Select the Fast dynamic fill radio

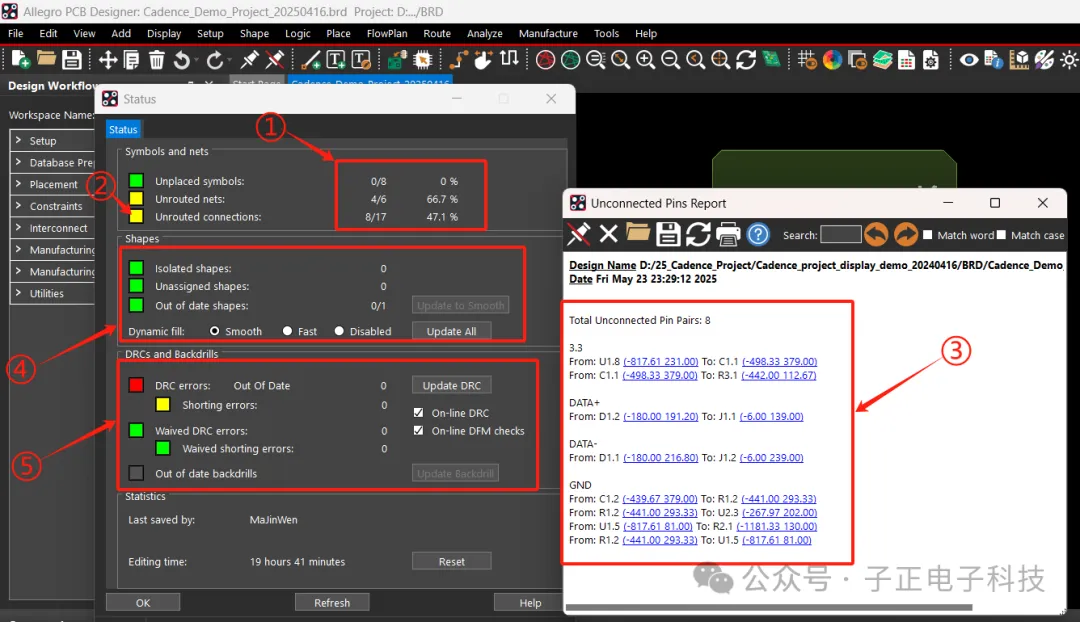(287, 331)
